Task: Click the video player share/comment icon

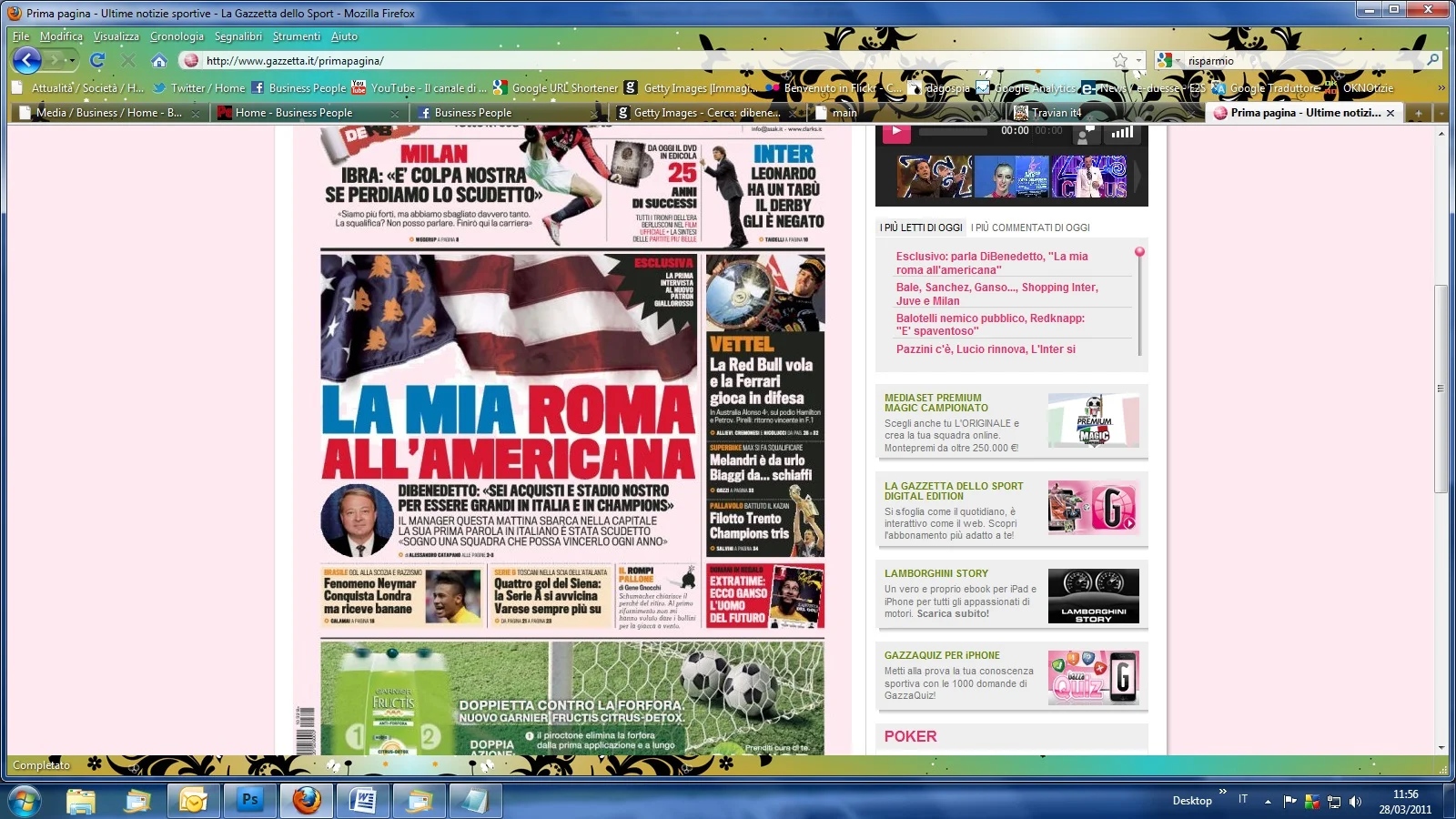Action: click(1086, 134)
